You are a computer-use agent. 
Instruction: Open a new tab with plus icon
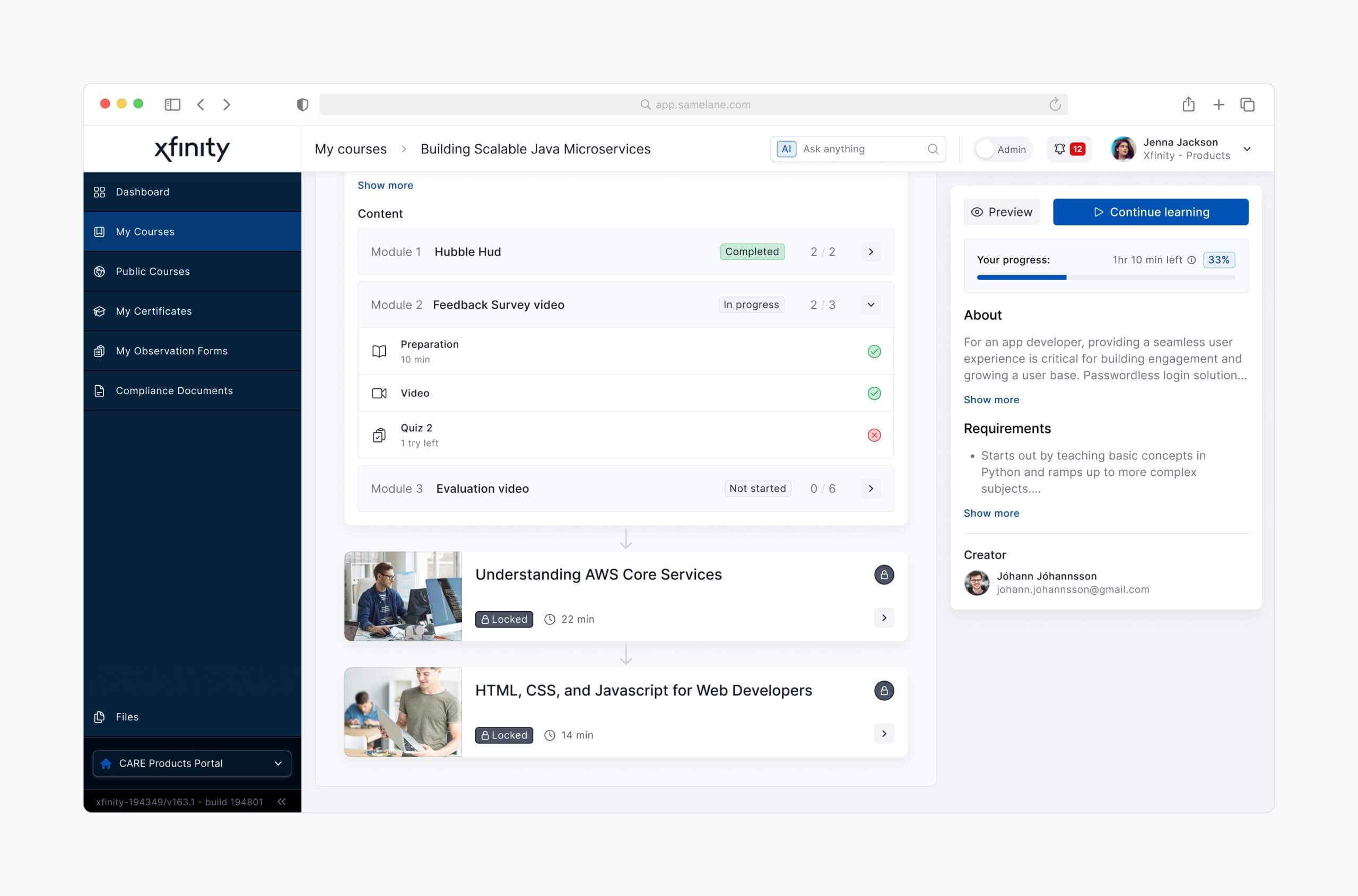coord(1218,105)
